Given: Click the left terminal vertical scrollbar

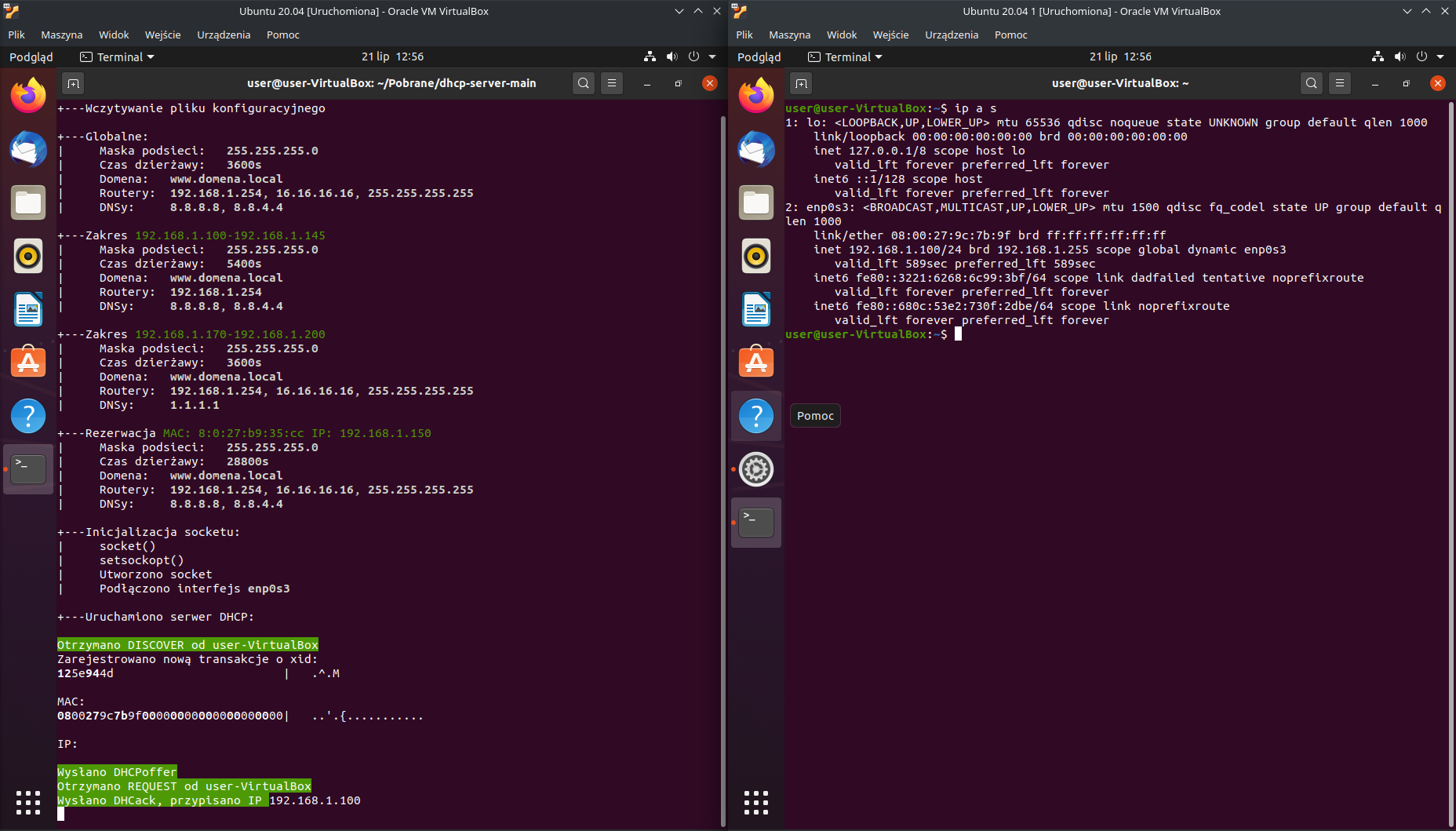Looking at the screenshot, I should [723, 471].
